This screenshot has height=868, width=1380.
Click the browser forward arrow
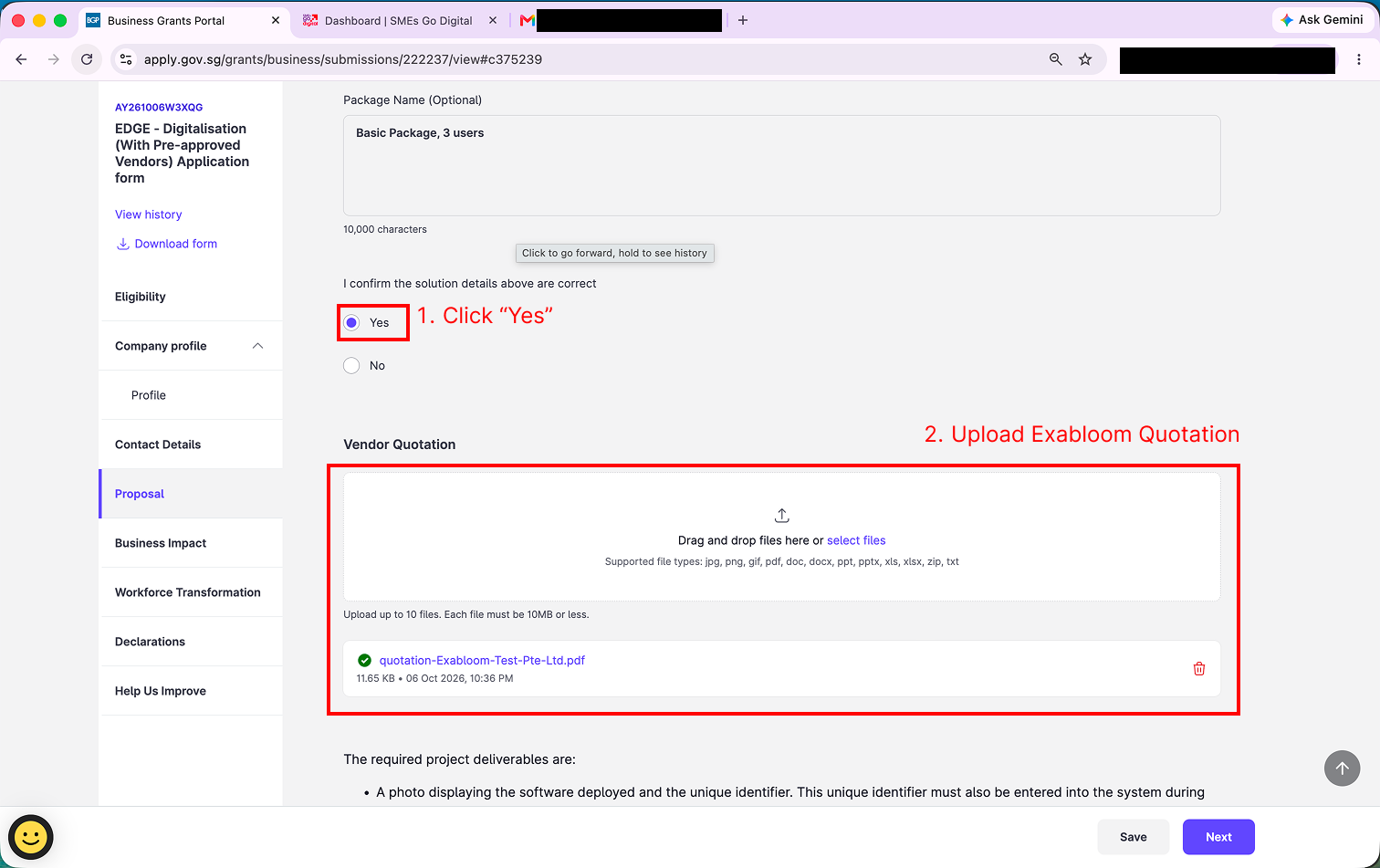(54, 59)
